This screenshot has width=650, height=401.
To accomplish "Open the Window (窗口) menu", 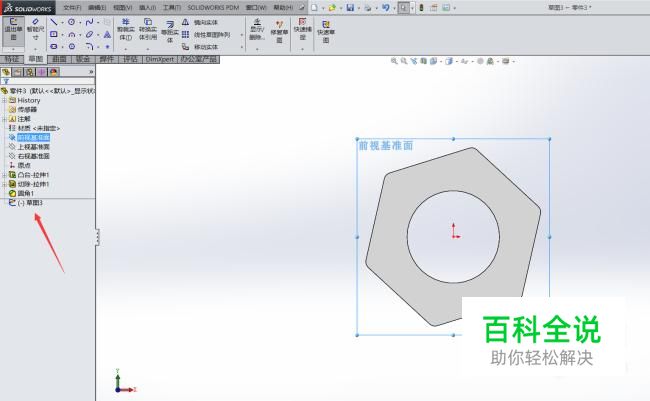I will (256, 7).
